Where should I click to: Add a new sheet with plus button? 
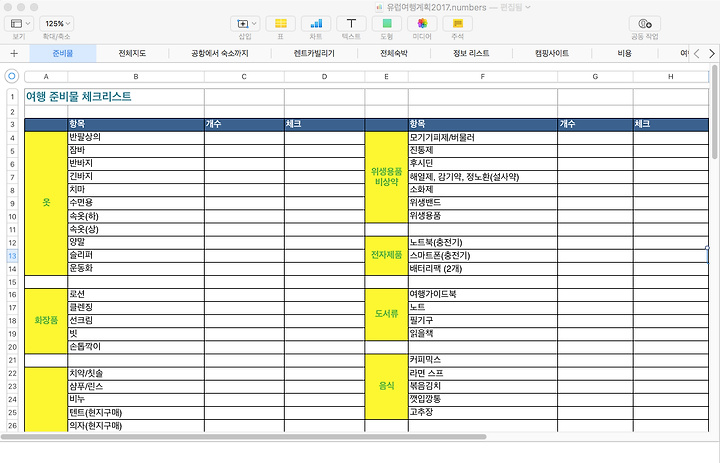[14, 53]
